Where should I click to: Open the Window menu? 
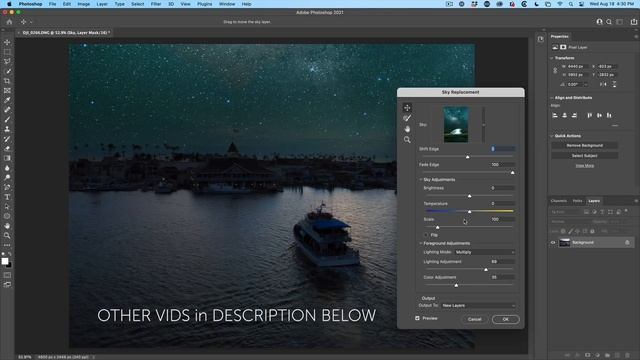(x=227, y=4)
